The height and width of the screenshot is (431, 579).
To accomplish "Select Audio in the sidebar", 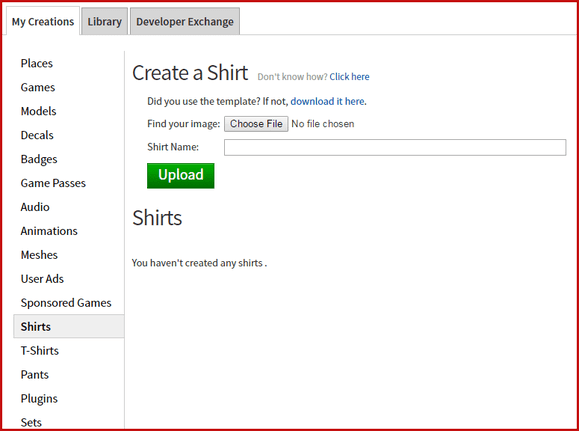I will [35, 207].
